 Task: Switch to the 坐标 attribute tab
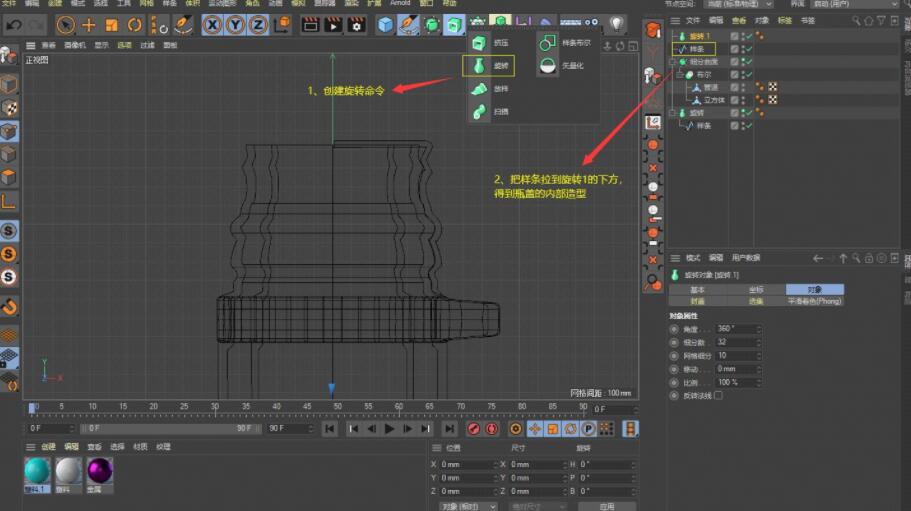point(756,289)
